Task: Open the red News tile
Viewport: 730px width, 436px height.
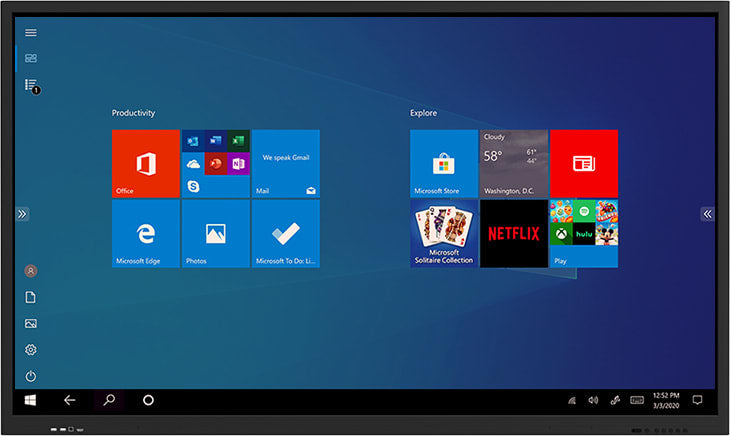Action: 584,163
